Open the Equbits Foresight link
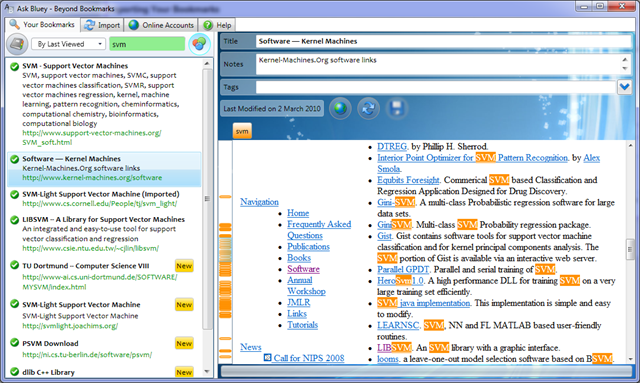The height and width of the screenshot is (383, 640). pyautogui.click(x=408, y=180)
